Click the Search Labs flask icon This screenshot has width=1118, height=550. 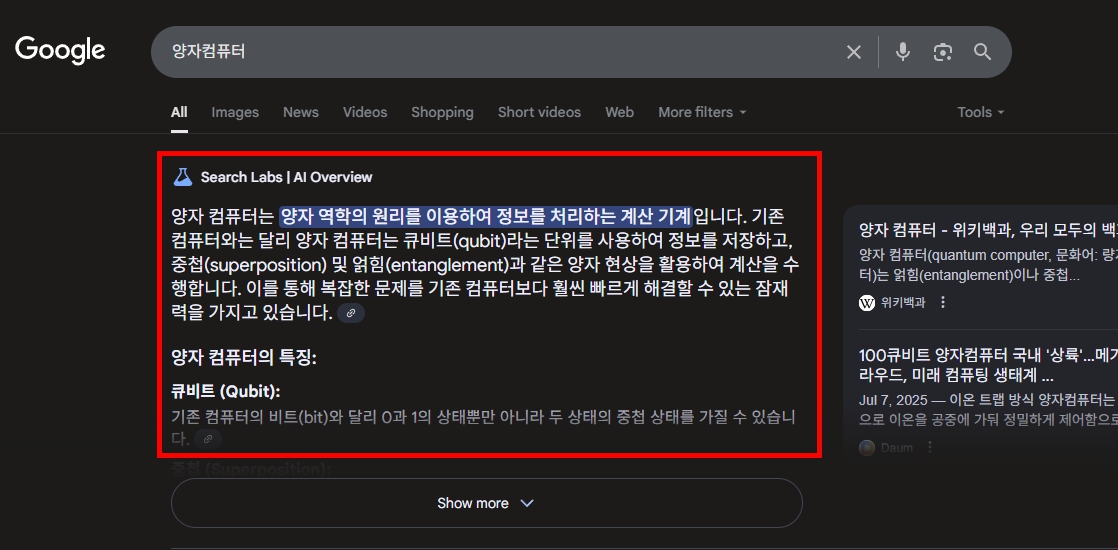(x=183, y=177)
